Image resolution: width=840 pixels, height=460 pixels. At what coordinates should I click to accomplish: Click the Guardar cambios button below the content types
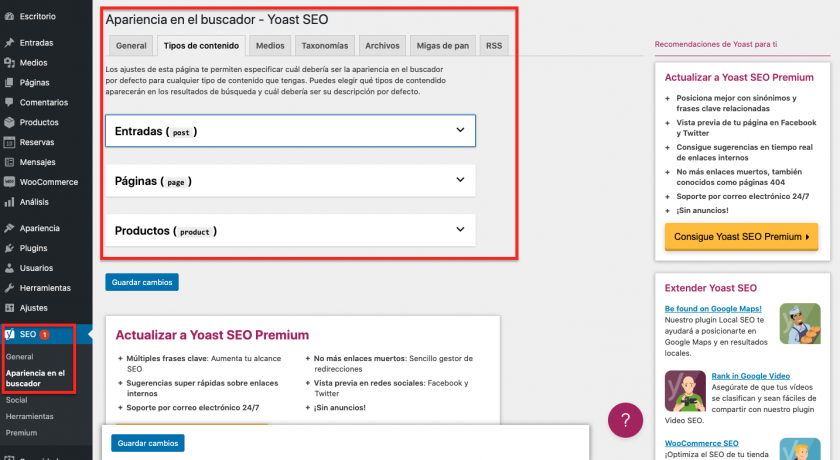tap(142, 282)
